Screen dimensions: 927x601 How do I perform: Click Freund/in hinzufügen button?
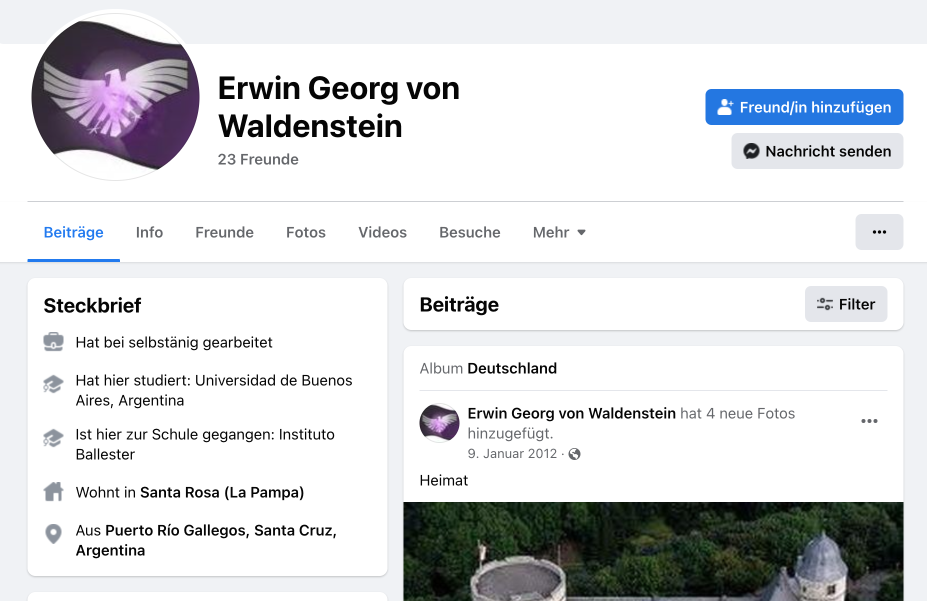tap(804, 107)
